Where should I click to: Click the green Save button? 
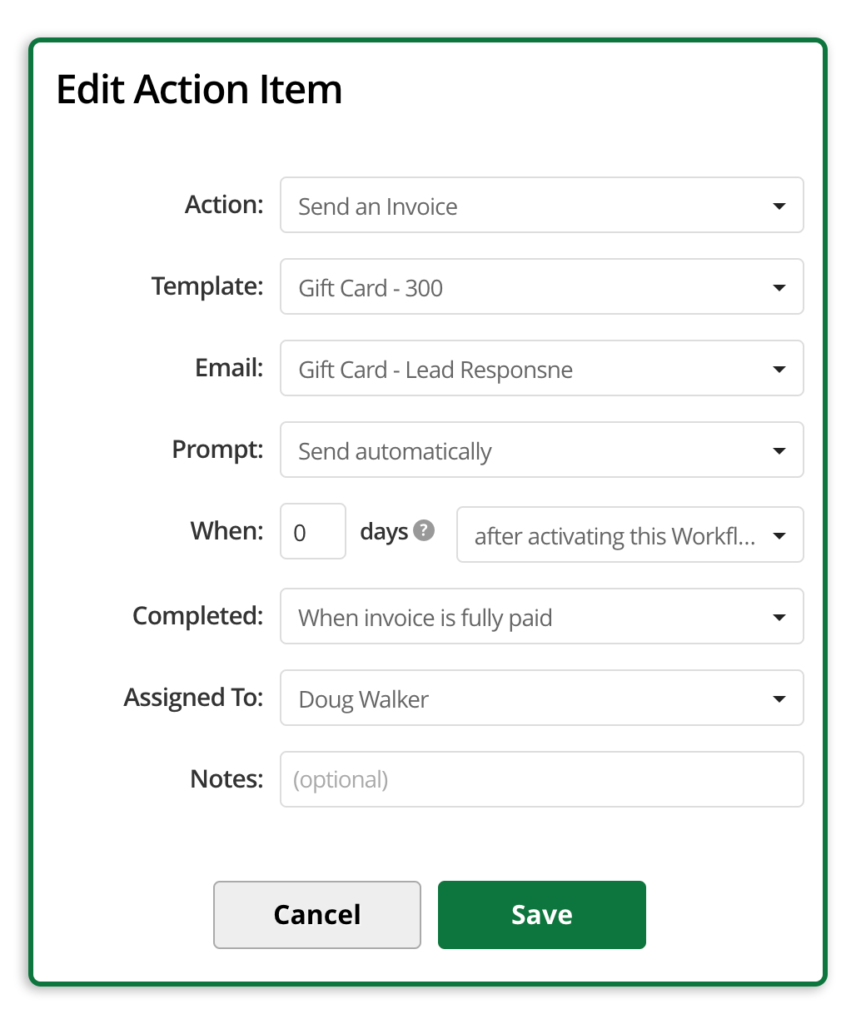pyautogui.click(x=541, y=914)
